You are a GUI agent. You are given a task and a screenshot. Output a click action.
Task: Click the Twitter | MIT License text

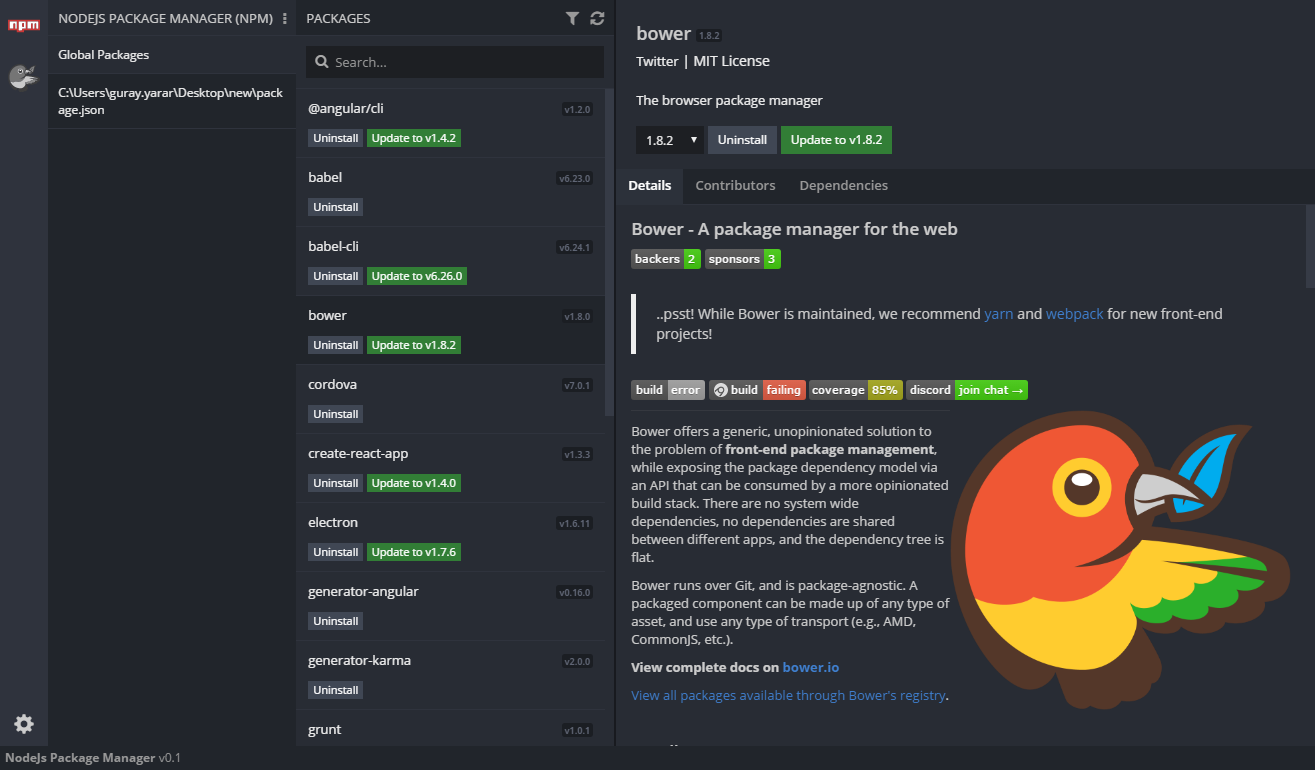coord(703,61)
